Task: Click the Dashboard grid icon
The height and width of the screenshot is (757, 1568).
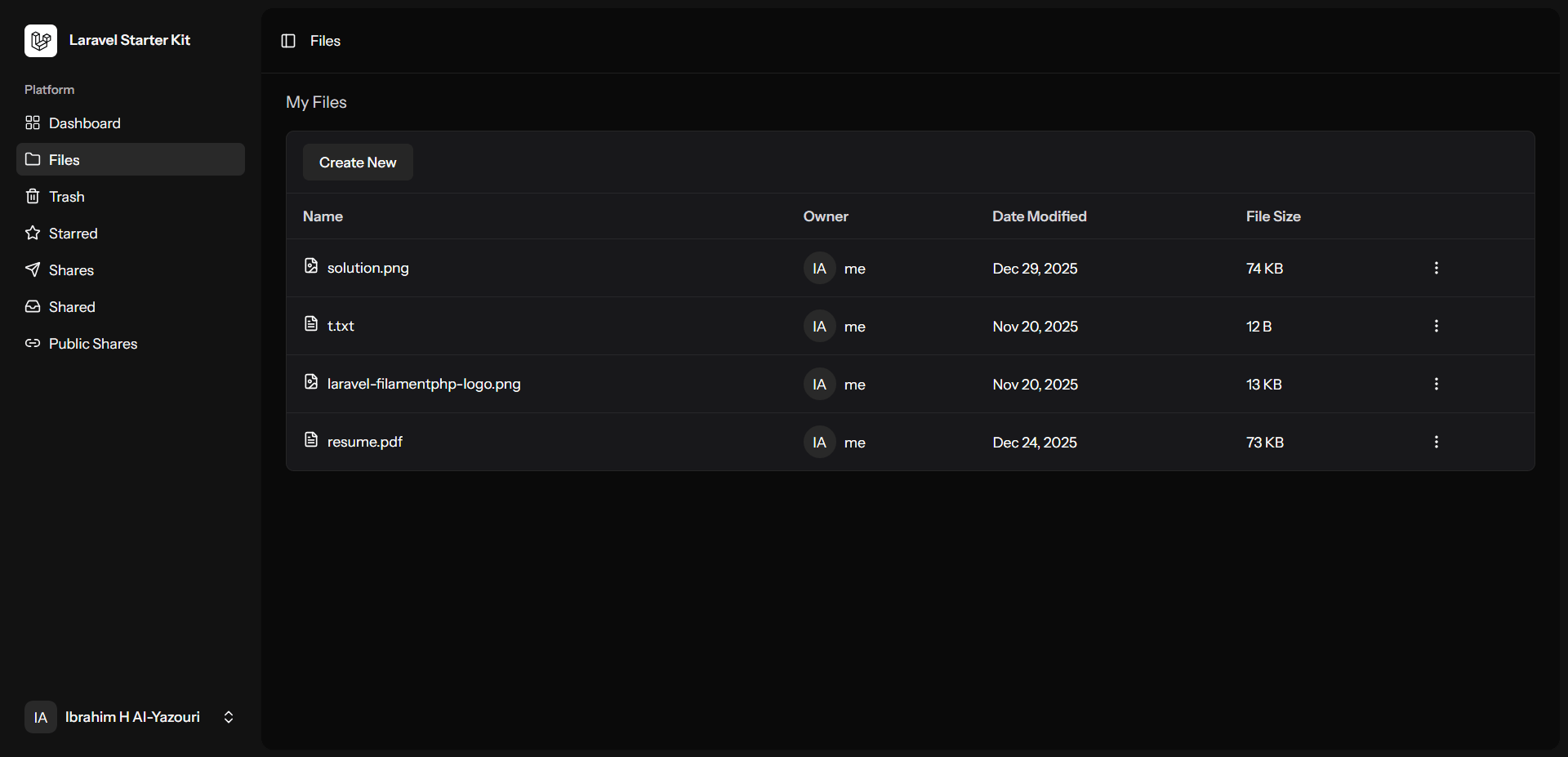Action: [x=33, y=122]
